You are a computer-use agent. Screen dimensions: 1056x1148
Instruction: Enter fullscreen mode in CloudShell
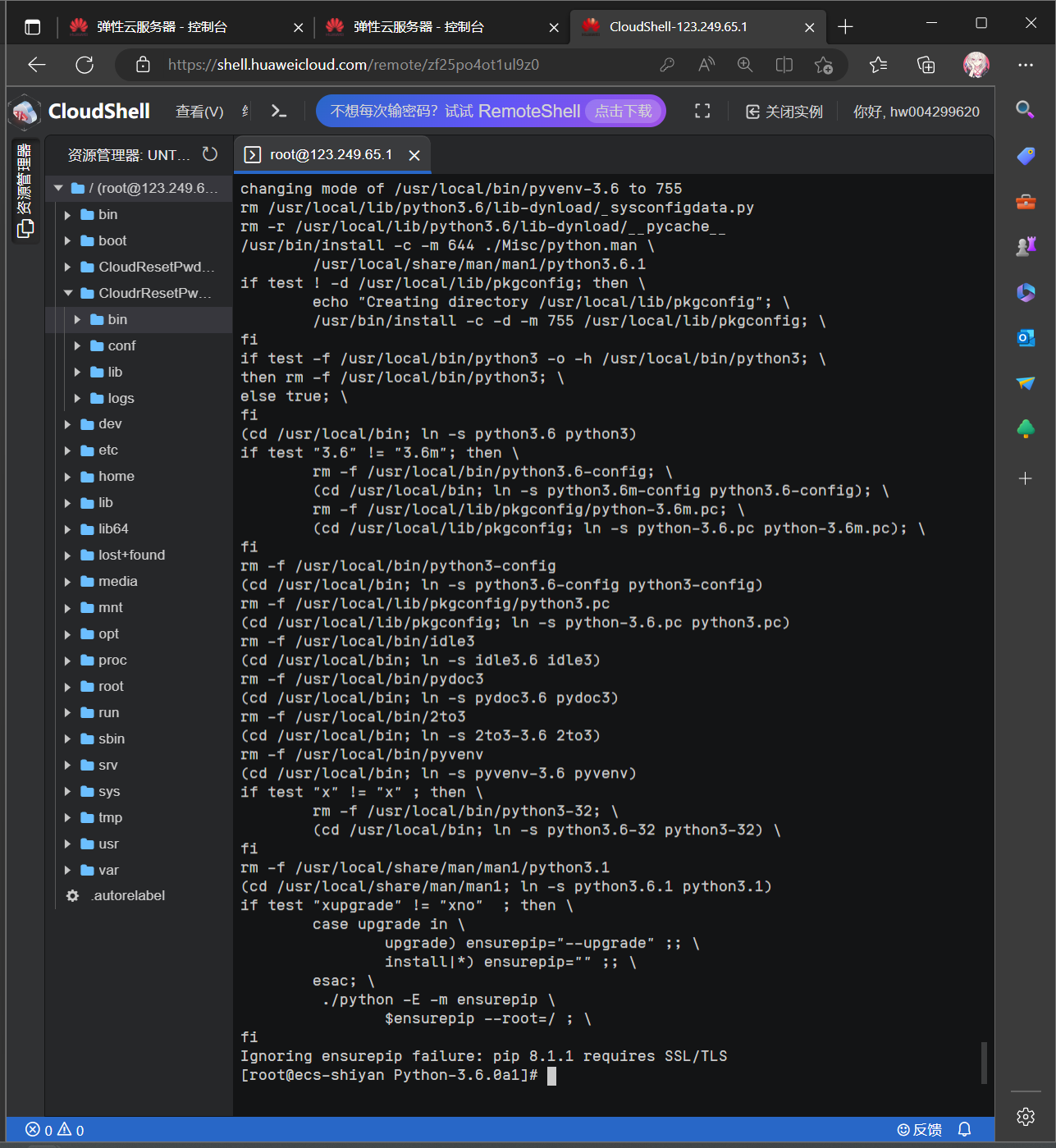coord(702,112)
